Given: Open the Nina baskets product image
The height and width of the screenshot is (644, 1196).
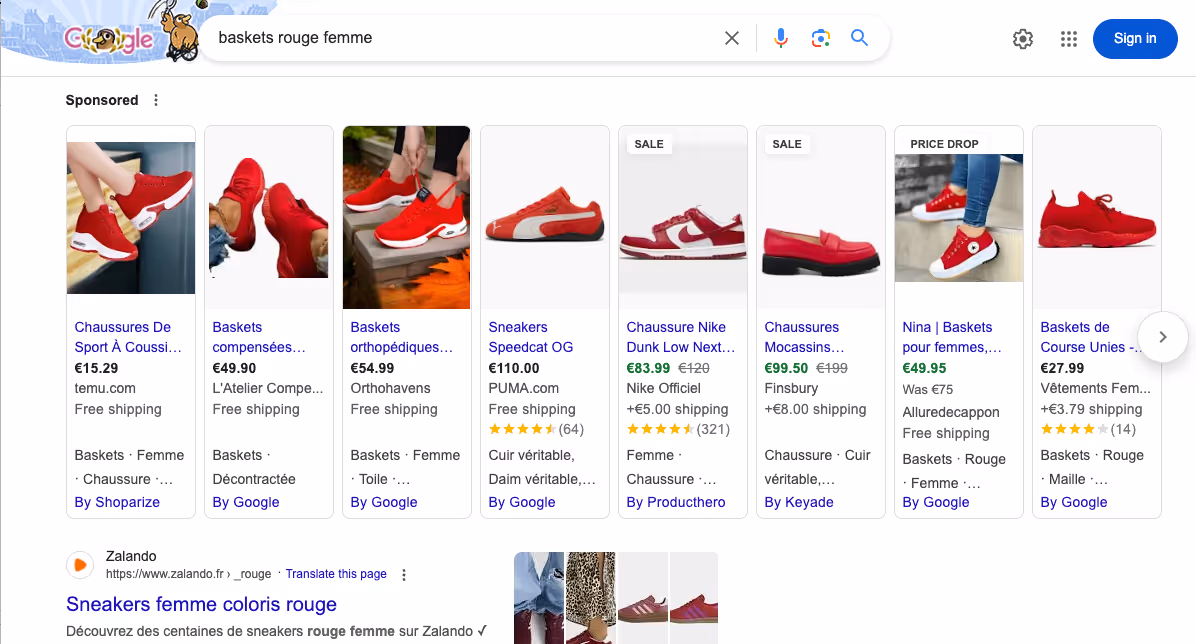Looking at the screenshot, I should click(x=959, y=218).
